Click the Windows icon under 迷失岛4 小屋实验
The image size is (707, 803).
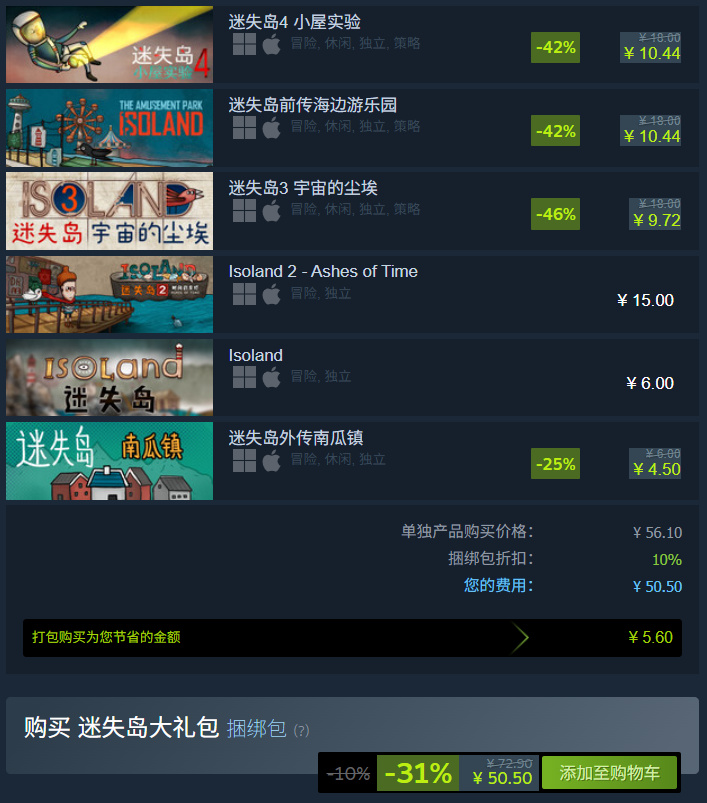(x=244, y=44)
